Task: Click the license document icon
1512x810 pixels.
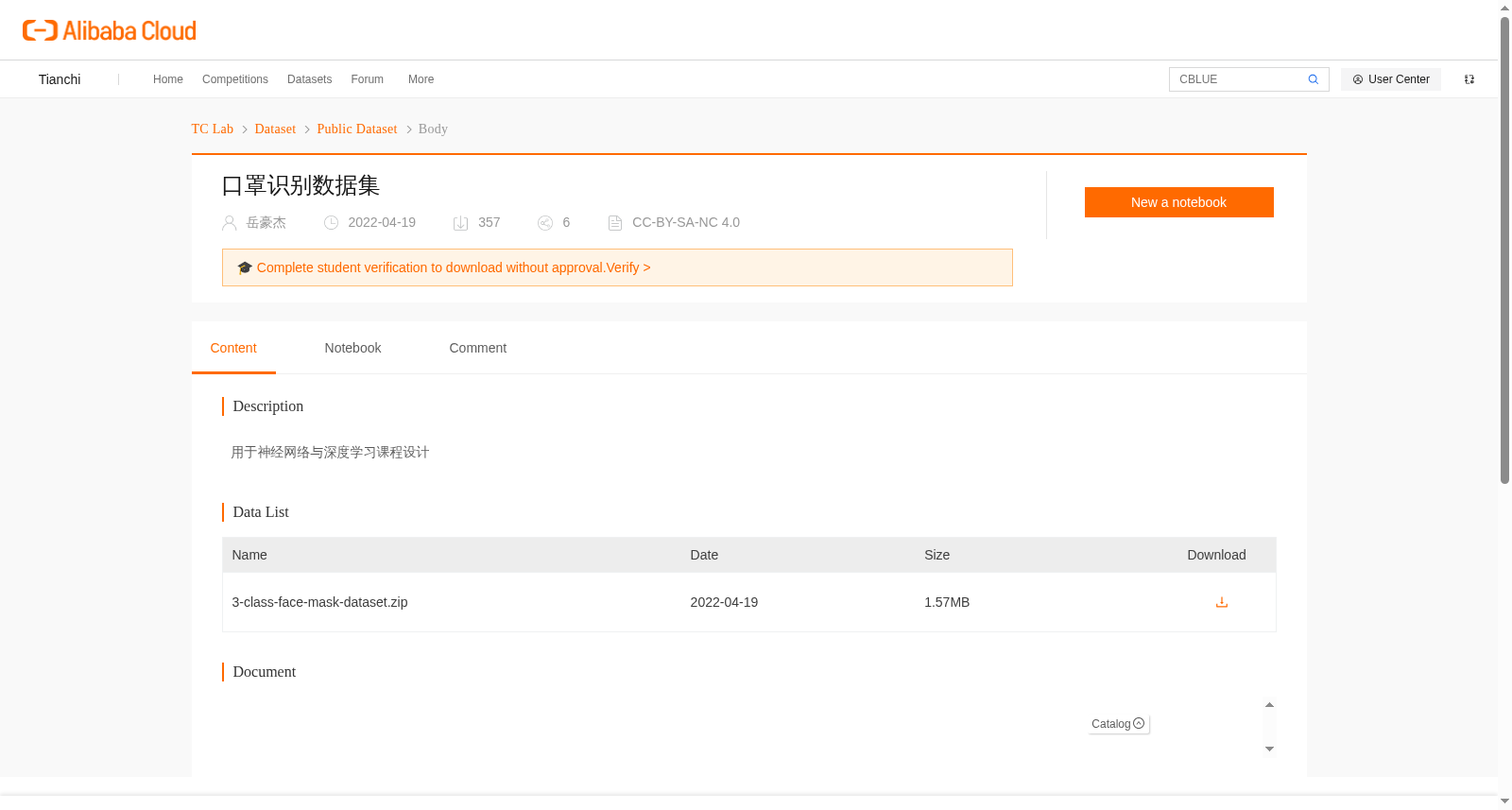Action: point(615,223)
